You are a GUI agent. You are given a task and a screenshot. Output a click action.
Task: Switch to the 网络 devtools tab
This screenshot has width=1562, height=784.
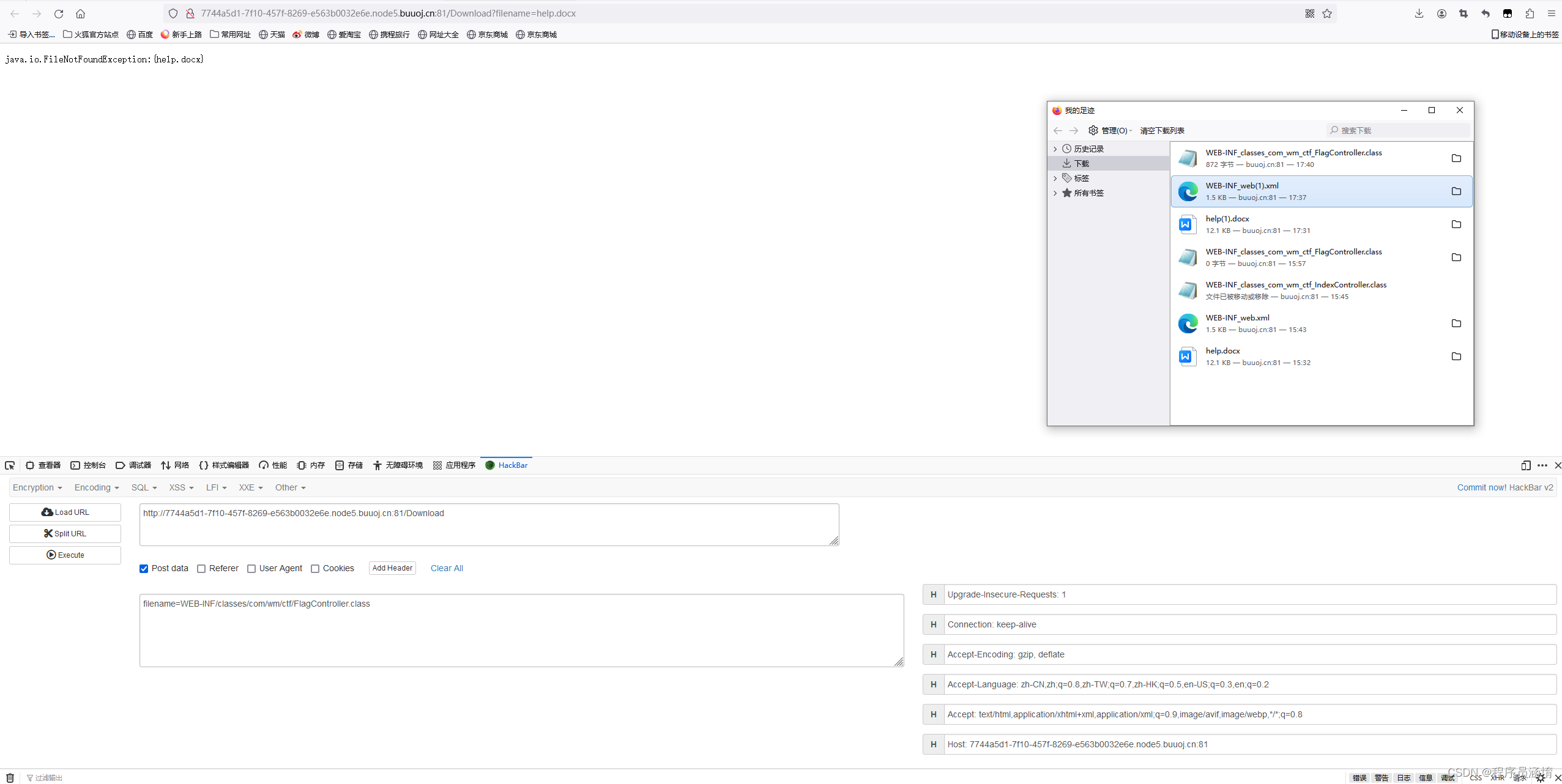(x=175, y=465)
